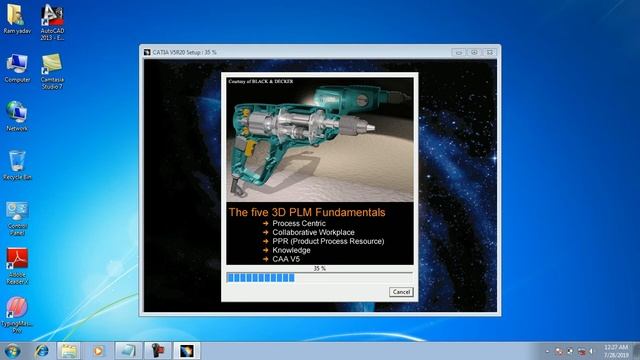Select the Computer desktop icon
This screenshot has height=360, width=640.
click(x=17, y=69)
